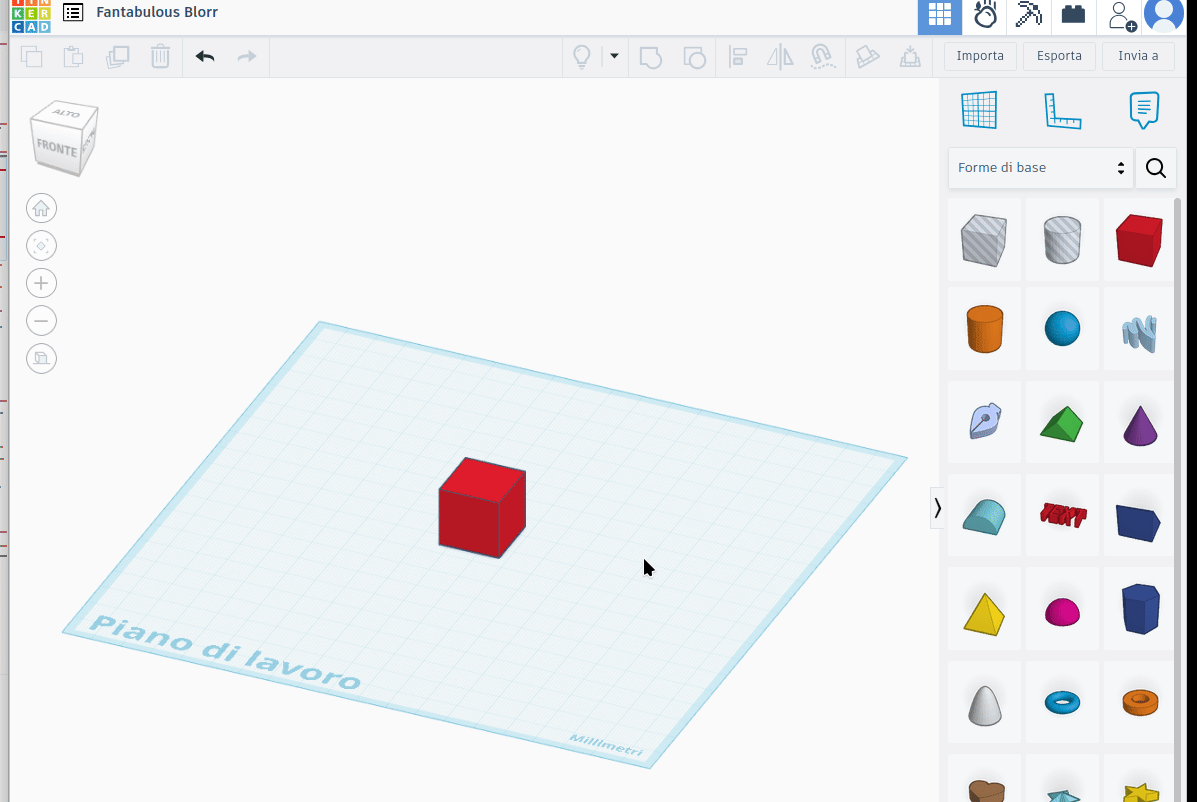Viewport: 1197px width, 802px height.
Task: Open the bricks mode icon
Action: tap(1073, 15)
